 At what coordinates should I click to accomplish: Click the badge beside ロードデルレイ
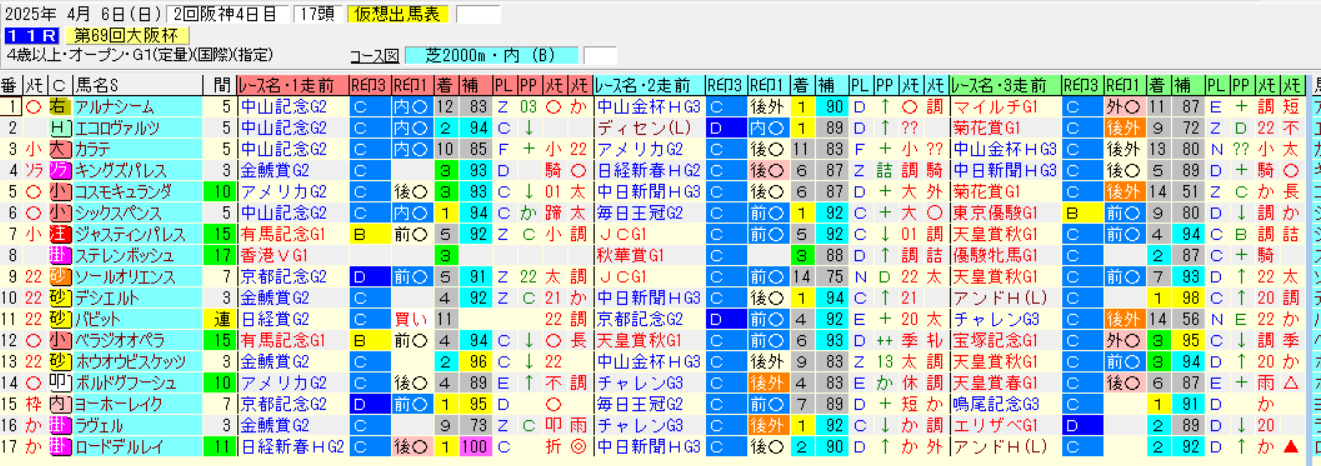[59, 446]
